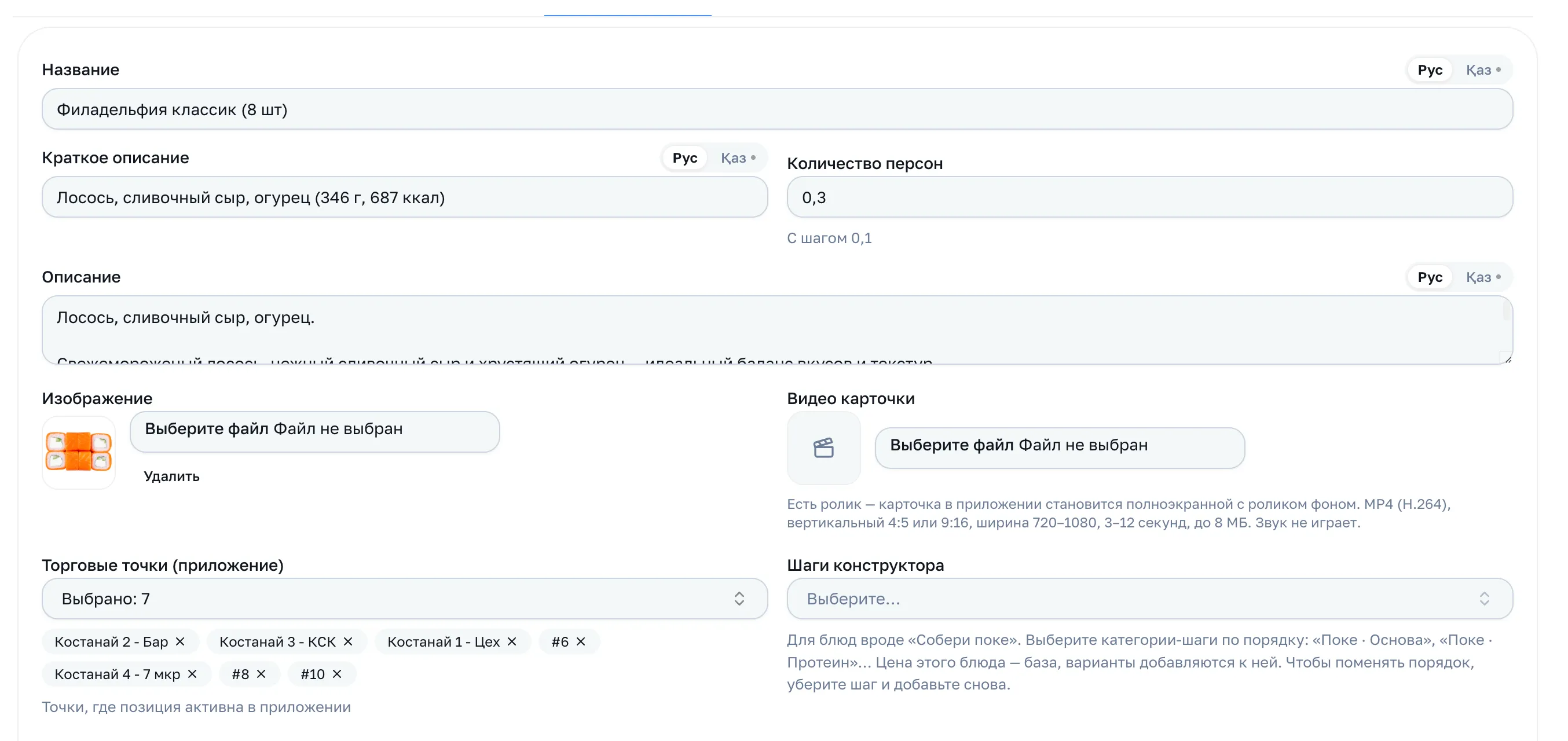Switch Краткое описание to Рус language
The height and width of the screenshot is (741, 1568).
(x=685, y=157)
